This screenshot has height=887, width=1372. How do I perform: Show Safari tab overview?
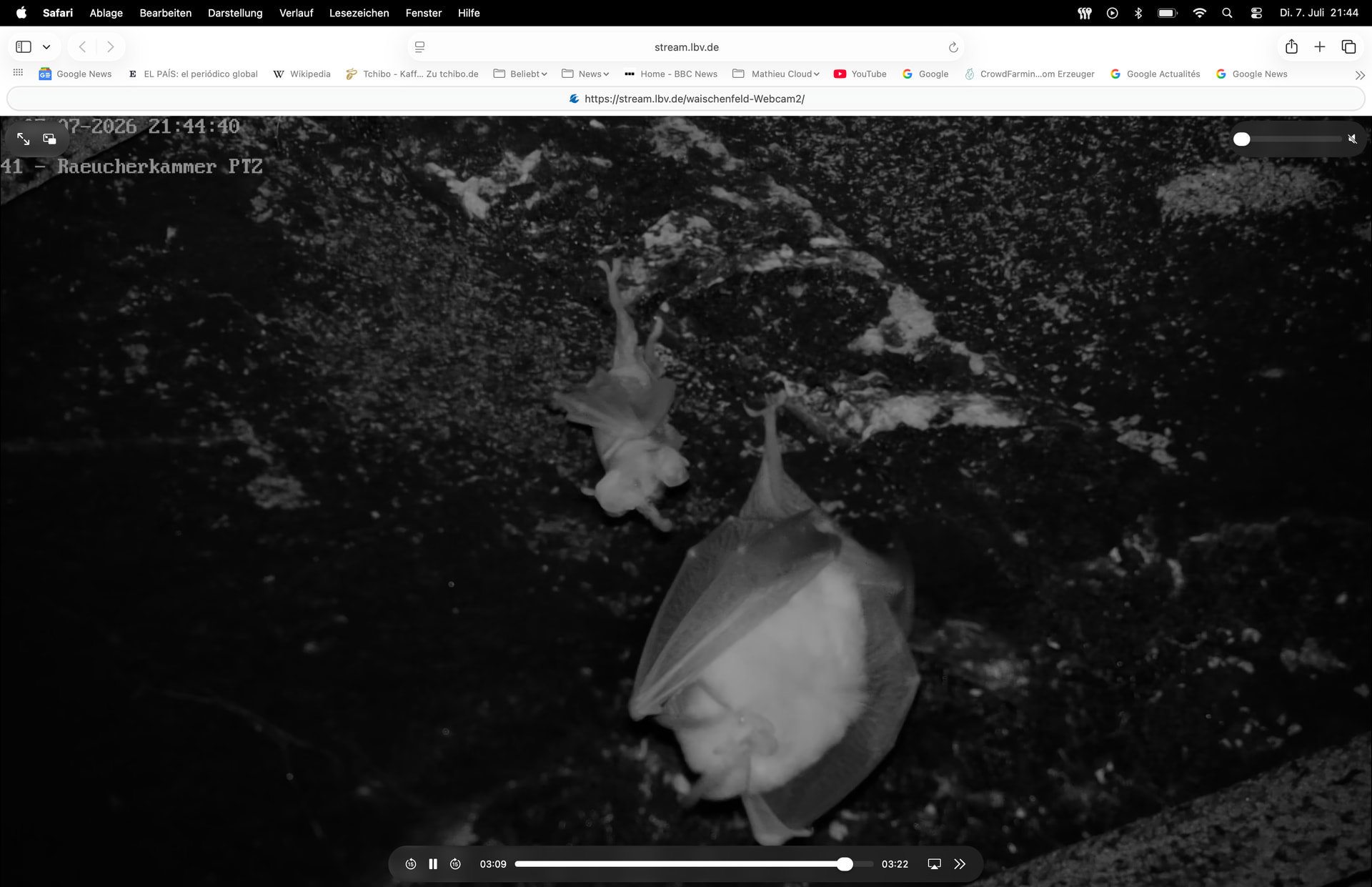(x=1348, y=47)
